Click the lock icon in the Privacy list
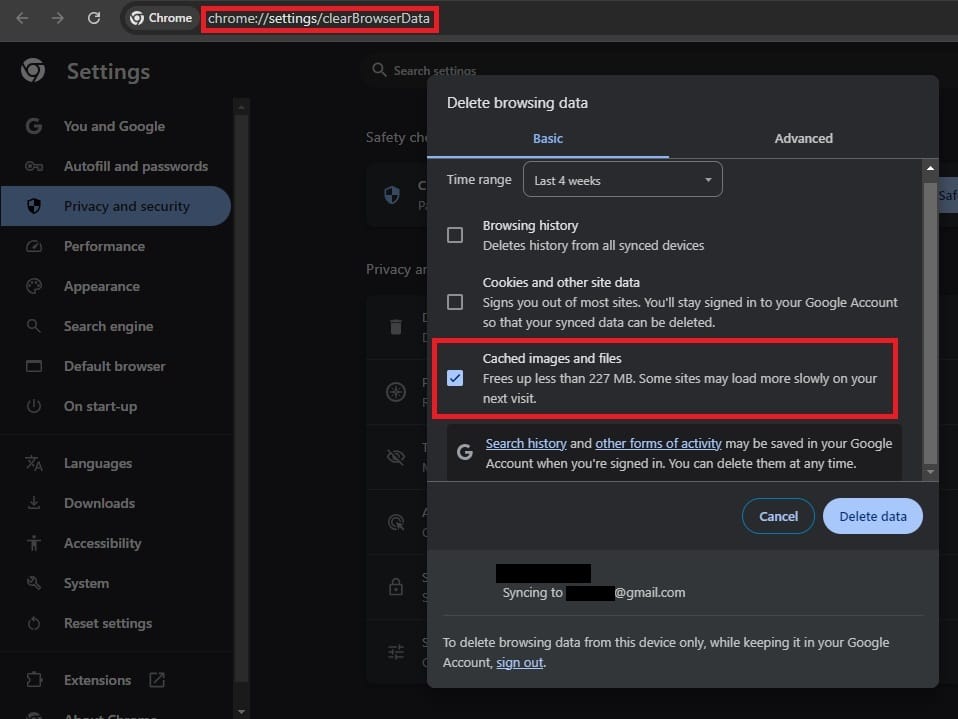Image resolution: width=958 pixels, height=719 pixels. 396,586
